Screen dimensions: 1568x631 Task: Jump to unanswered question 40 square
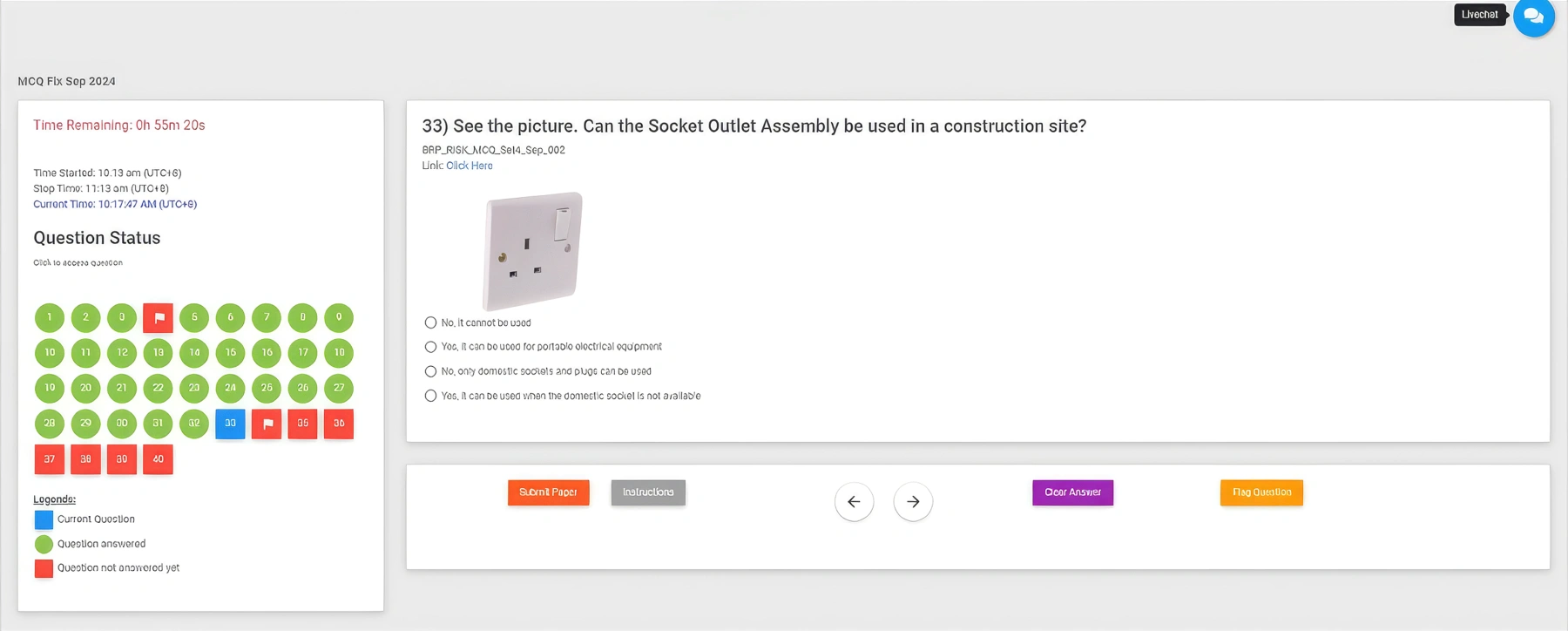point(159,459)
